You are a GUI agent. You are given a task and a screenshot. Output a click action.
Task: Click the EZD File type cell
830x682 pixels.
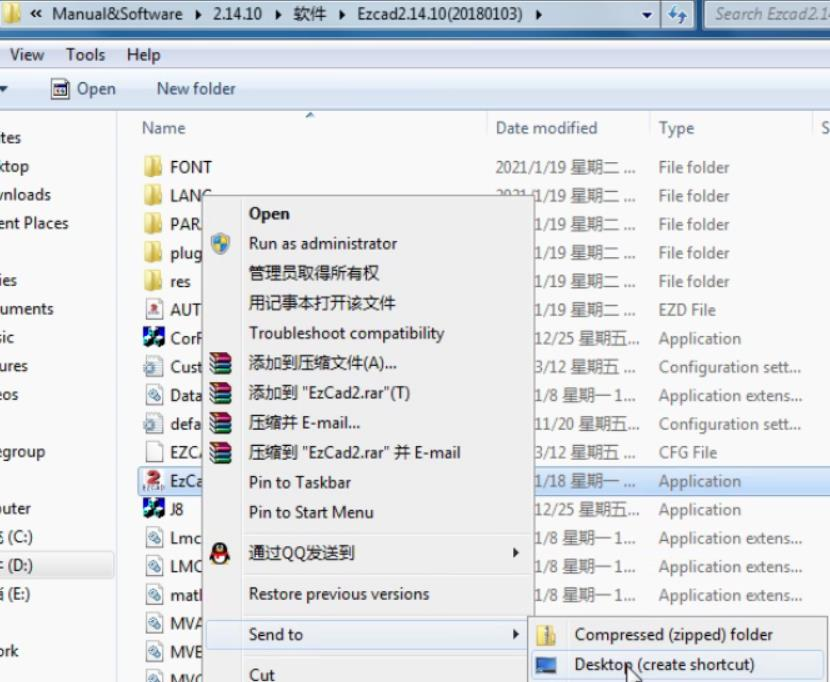click(687, 310)
